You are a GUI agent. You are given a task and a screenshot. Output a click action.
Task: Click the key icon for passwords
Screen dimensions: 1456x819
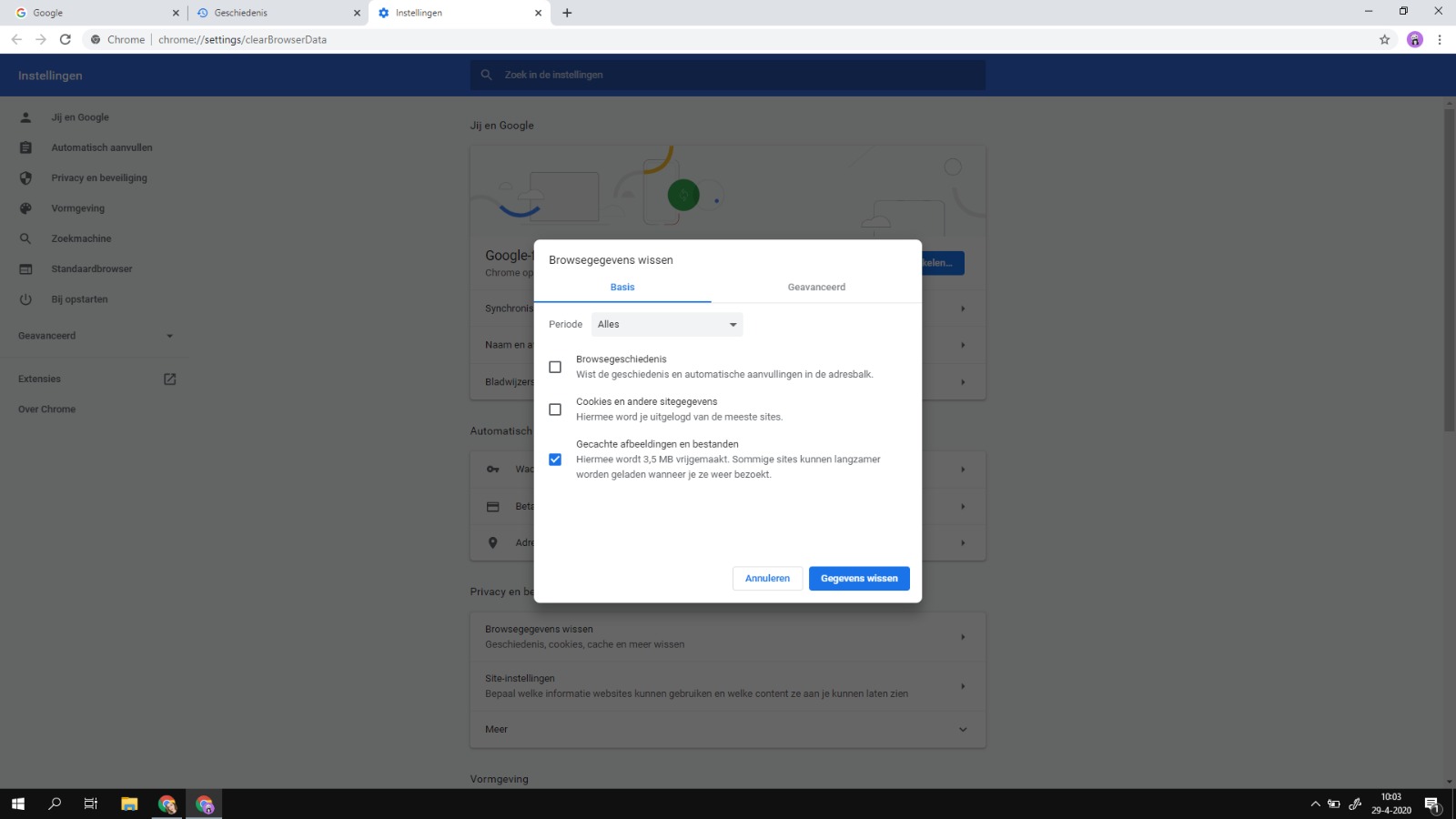tap(492, 470)
